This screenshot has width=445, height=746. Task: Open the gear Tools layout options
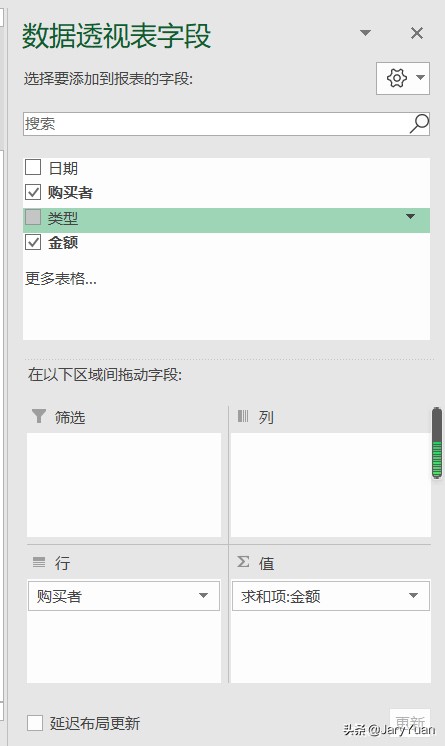coord(403,78)
